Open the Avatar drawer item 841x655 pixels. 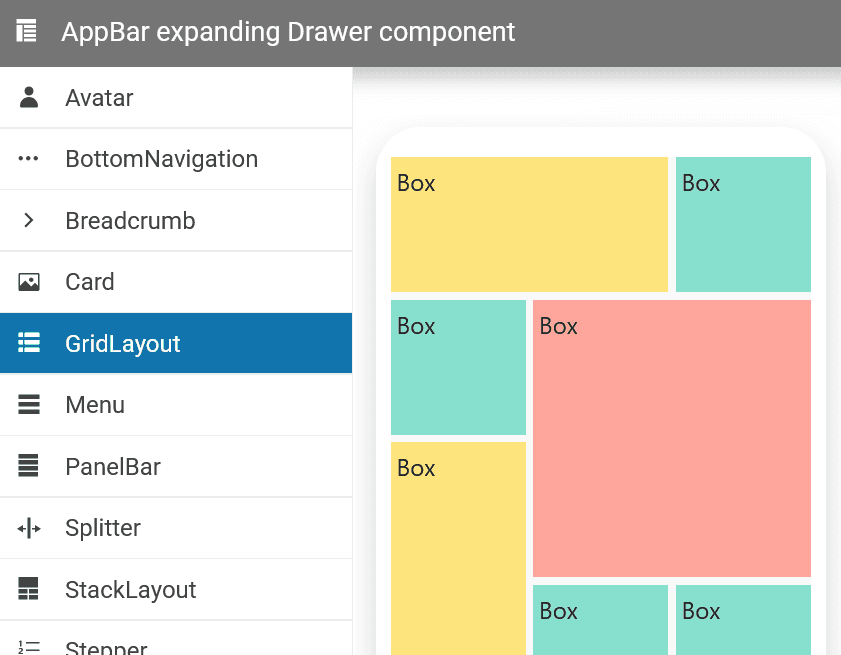pos(176,98)
